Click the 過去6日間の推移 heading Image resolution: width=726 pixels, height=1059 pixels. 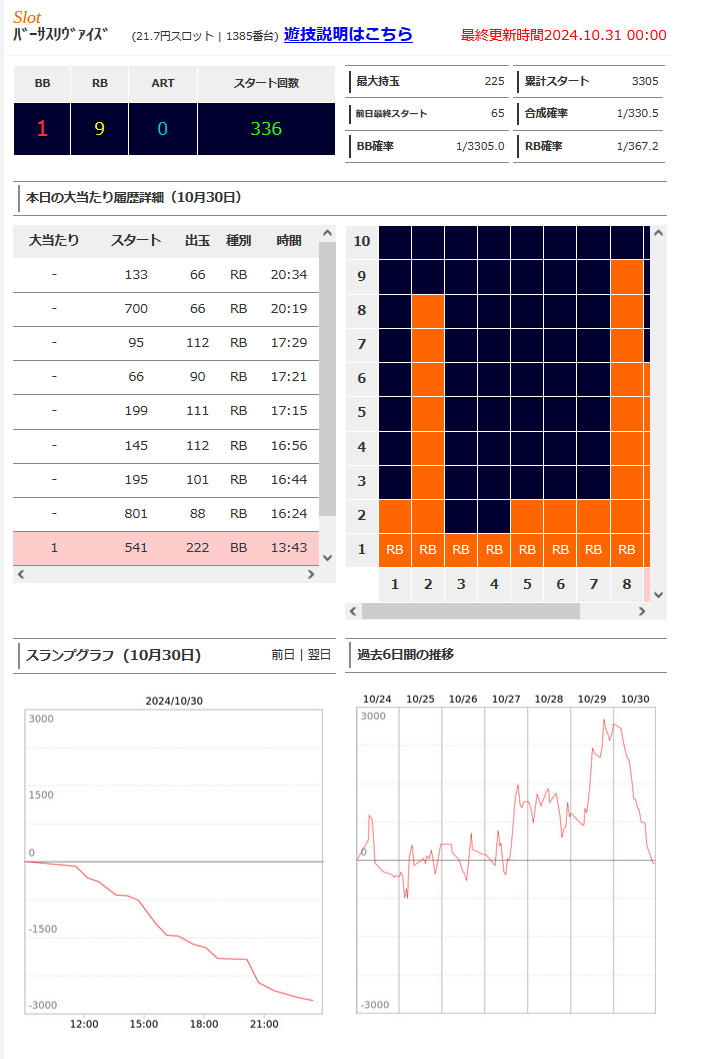pyautogui.click(x=405, y=654)
